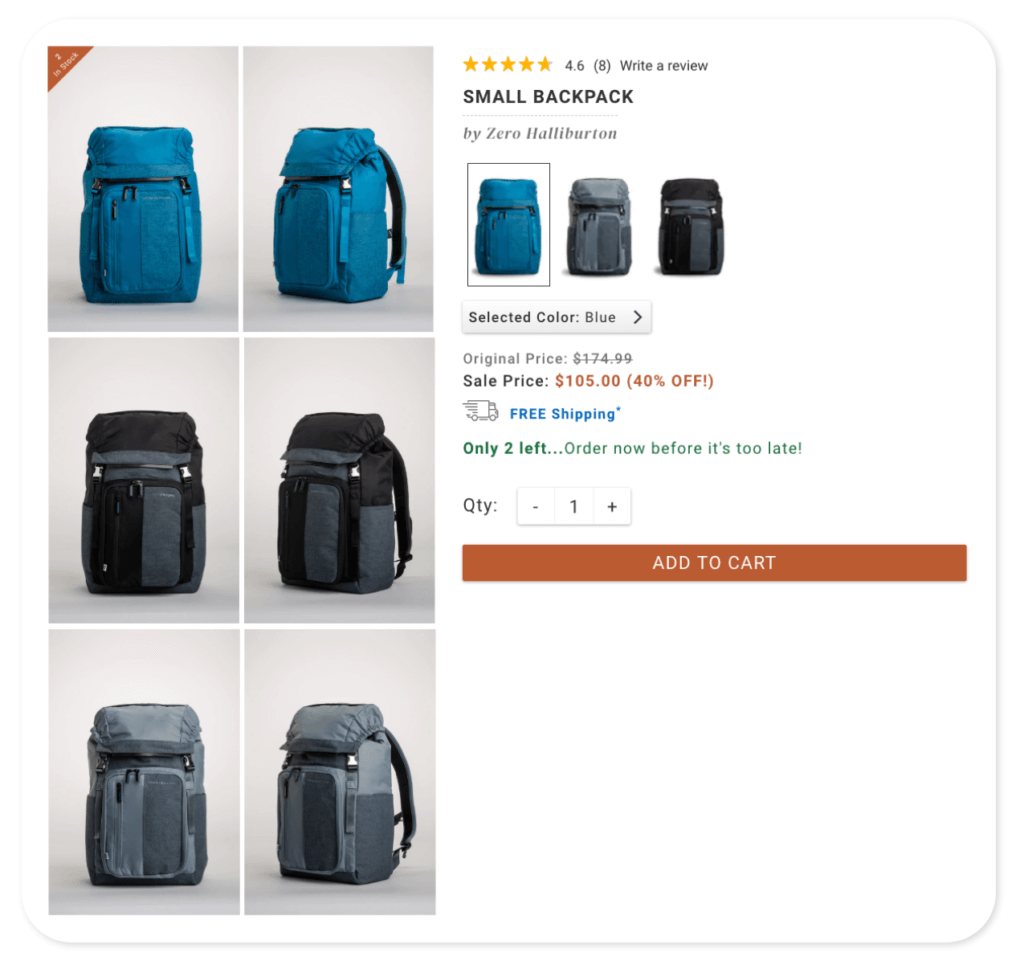1024x969 pixels.
Task: Open the Selected Color: Blue dropdown
Action: click(x=556, y=317)
